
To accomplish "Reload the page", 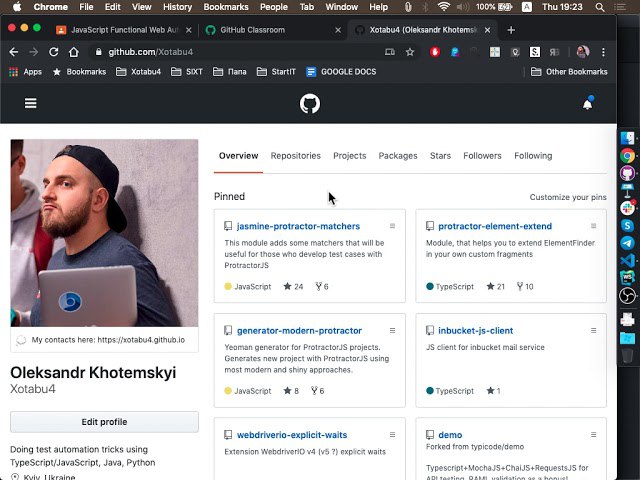I will click(x=53, y=52).
